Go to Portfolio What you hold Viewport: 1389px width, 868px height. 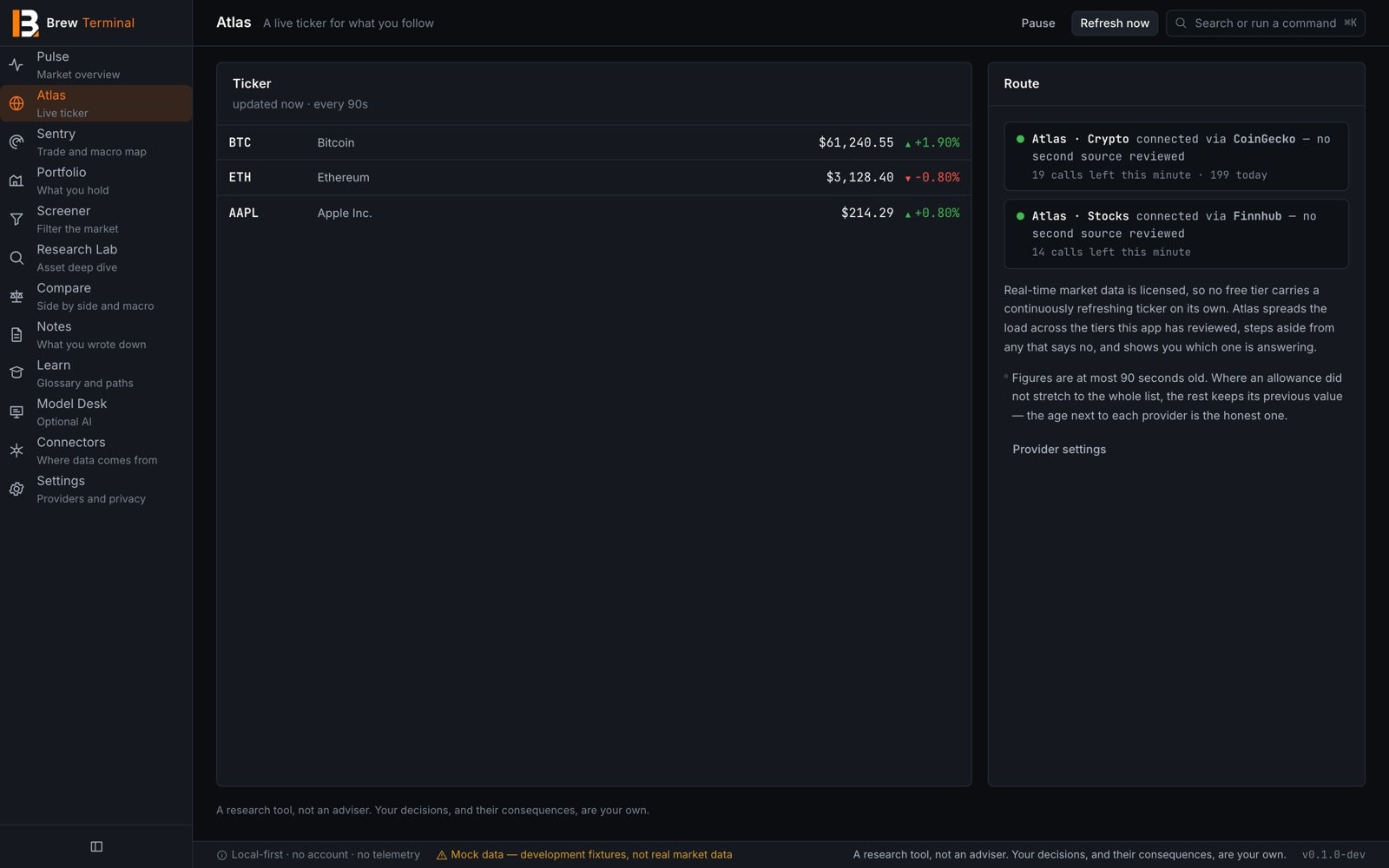(x=95, y=181)
